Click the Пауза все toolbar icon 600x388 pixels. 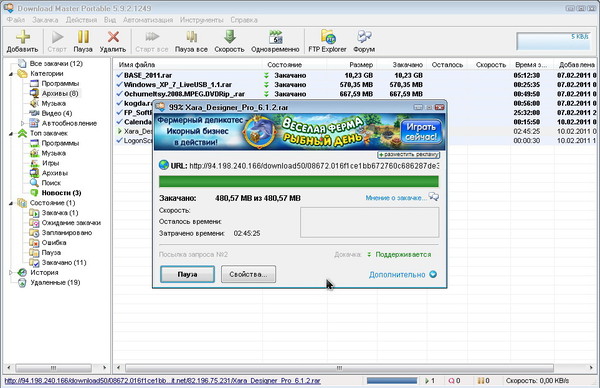click(x=191, y=37)
